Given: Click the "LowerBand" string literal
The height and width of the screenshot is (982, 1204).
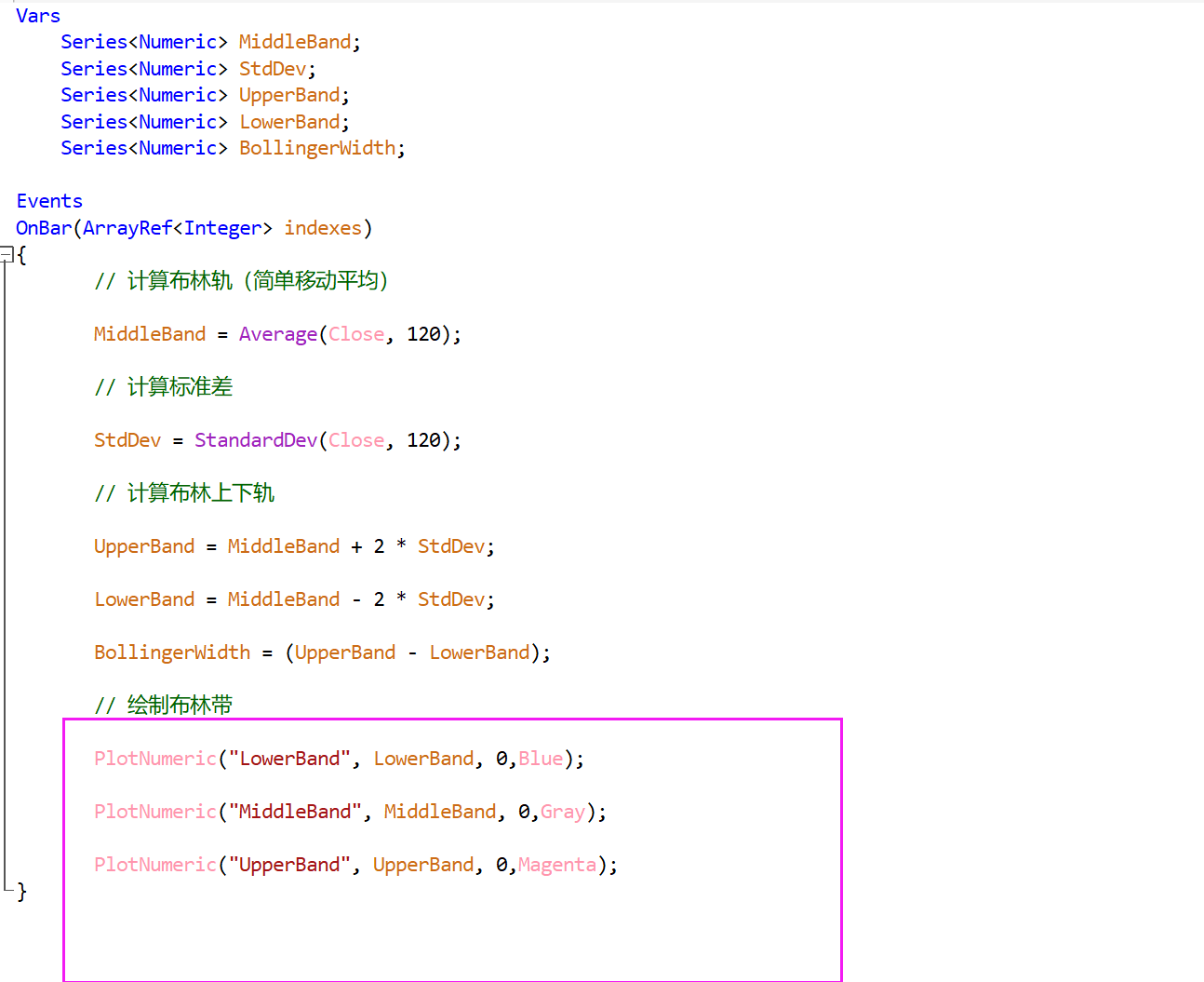Looking at the screenshot, I should pos(289,759).
